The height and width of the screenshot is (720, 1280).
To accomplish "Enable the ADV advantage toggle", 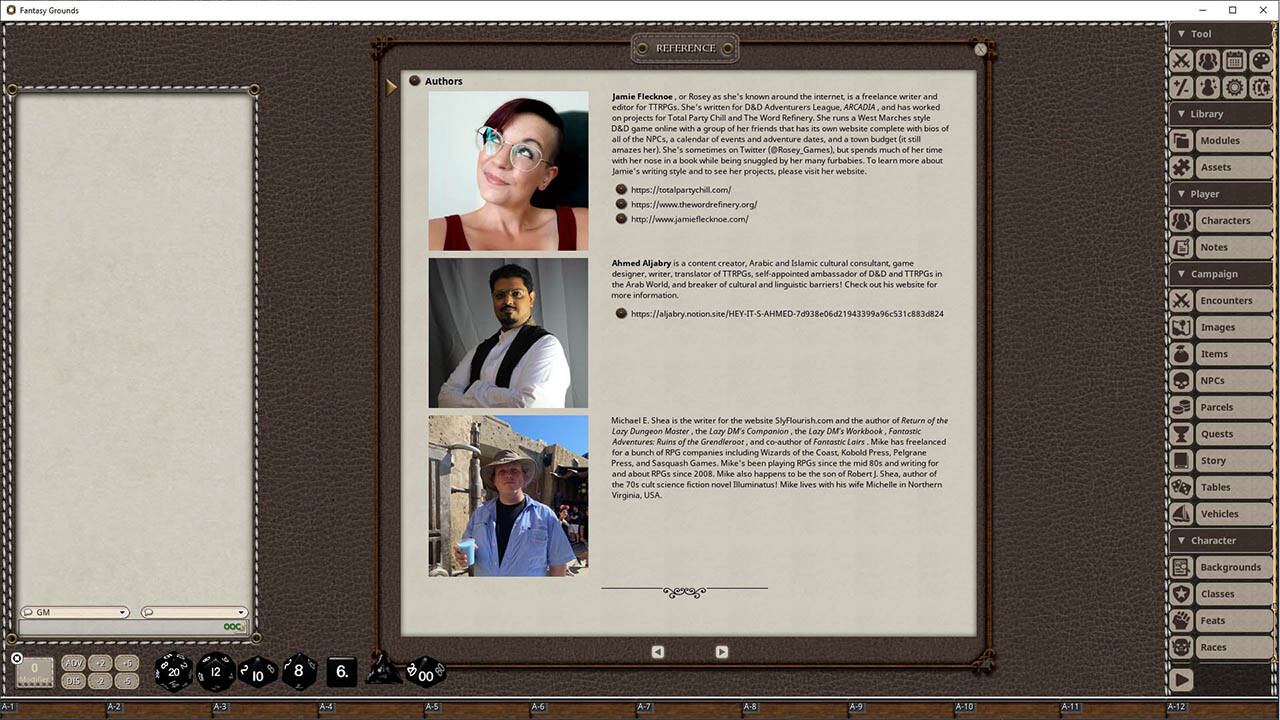I will [x=74, y=662].
